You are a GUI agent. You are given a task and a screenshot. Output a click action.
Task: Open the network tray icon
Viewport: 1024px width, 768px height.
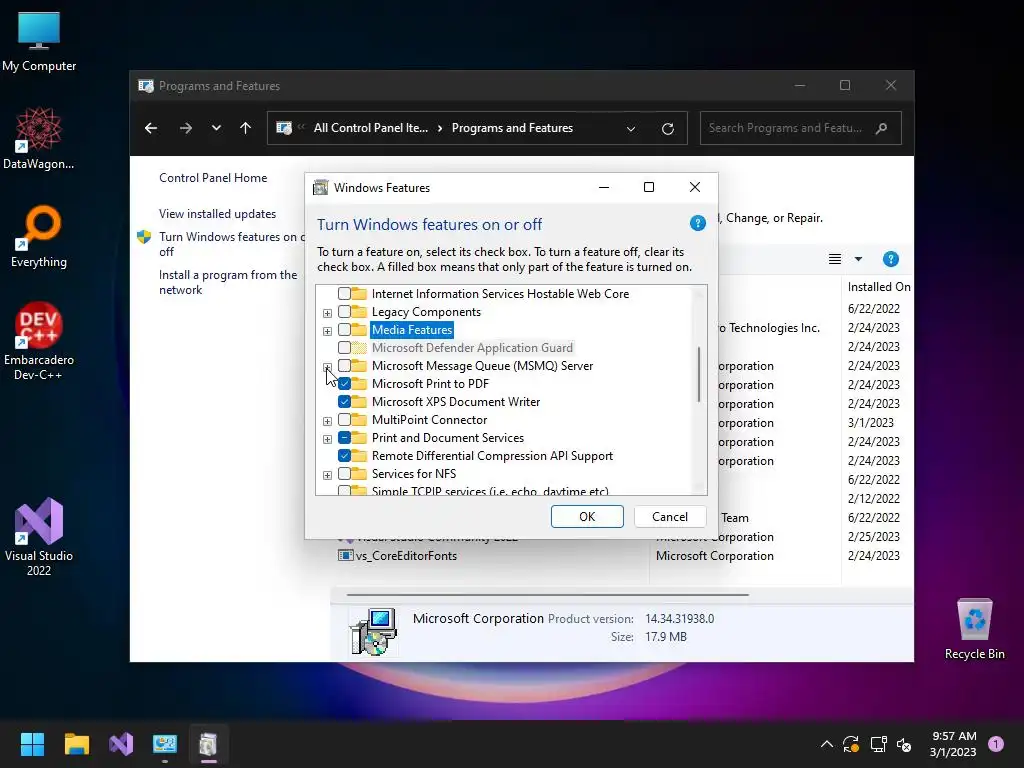click(x=878, y=744)
